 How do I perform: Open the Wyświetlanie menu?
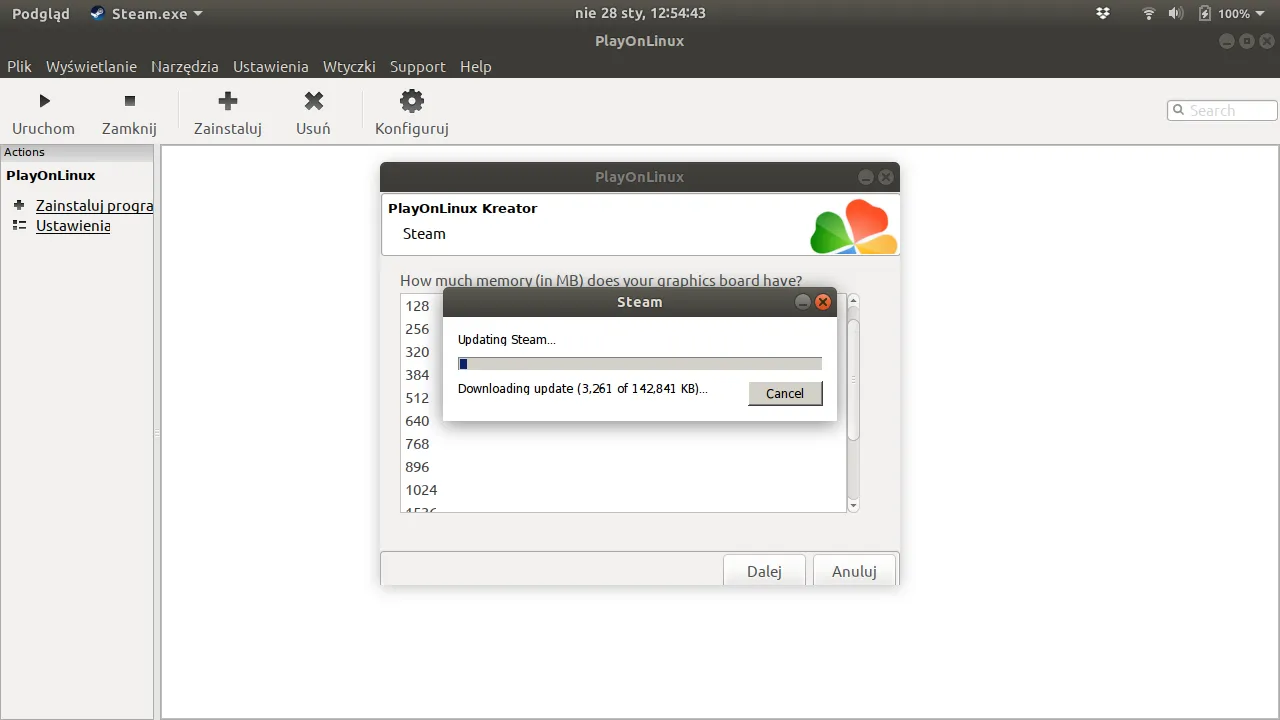click(x=91, y=66)
